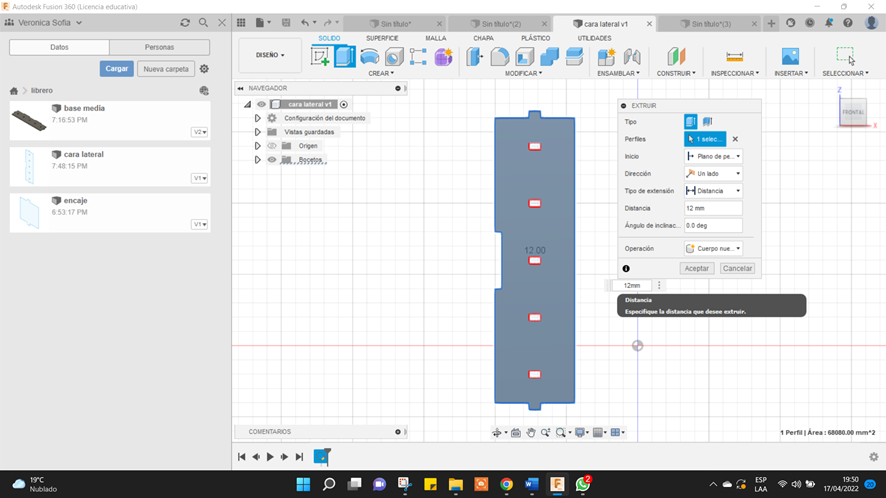Click the Aceptar button

click(697, 269)
